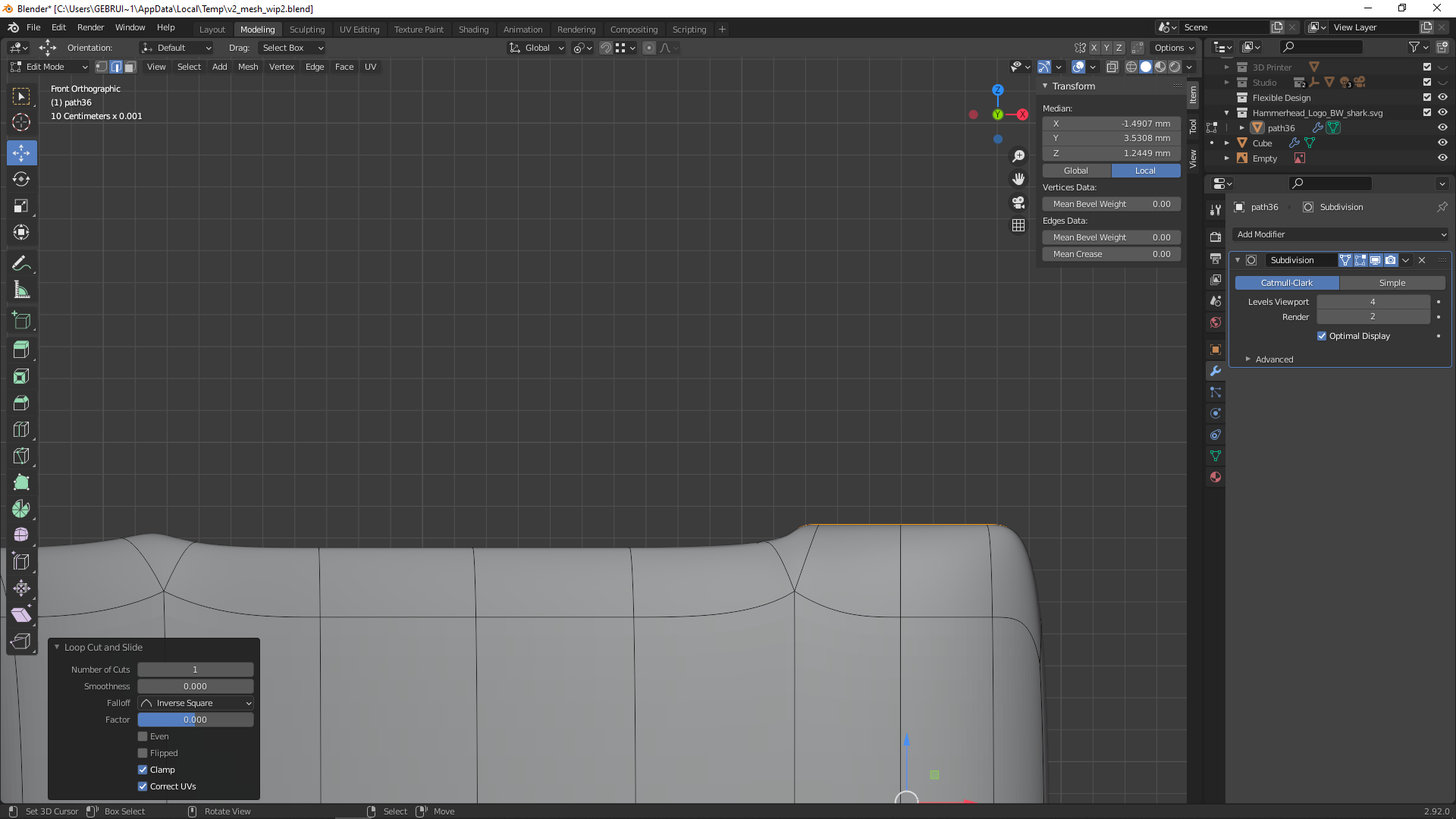Toggle orthographic grid view icon
Viewport: 1456px width, 819px height.
click(x=1018, y=226)
